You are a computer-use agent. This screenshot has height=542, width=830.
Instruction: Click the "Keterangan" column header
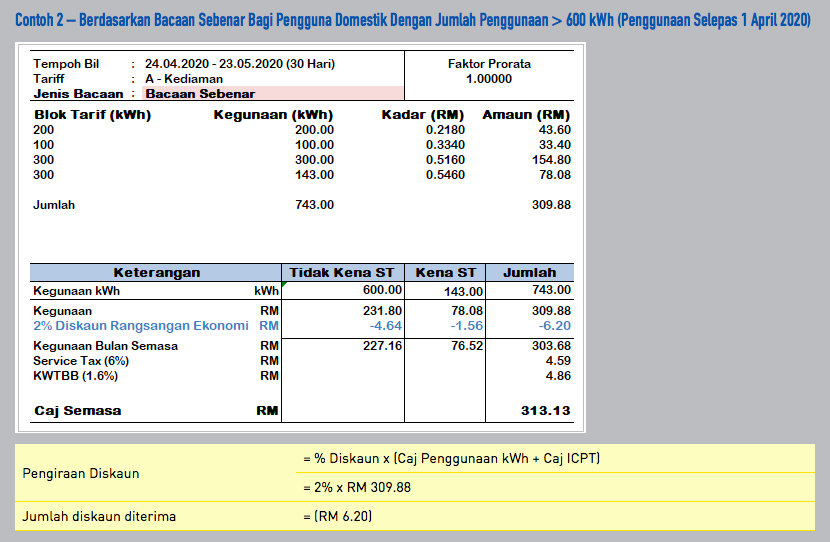[x=156, y=272]
